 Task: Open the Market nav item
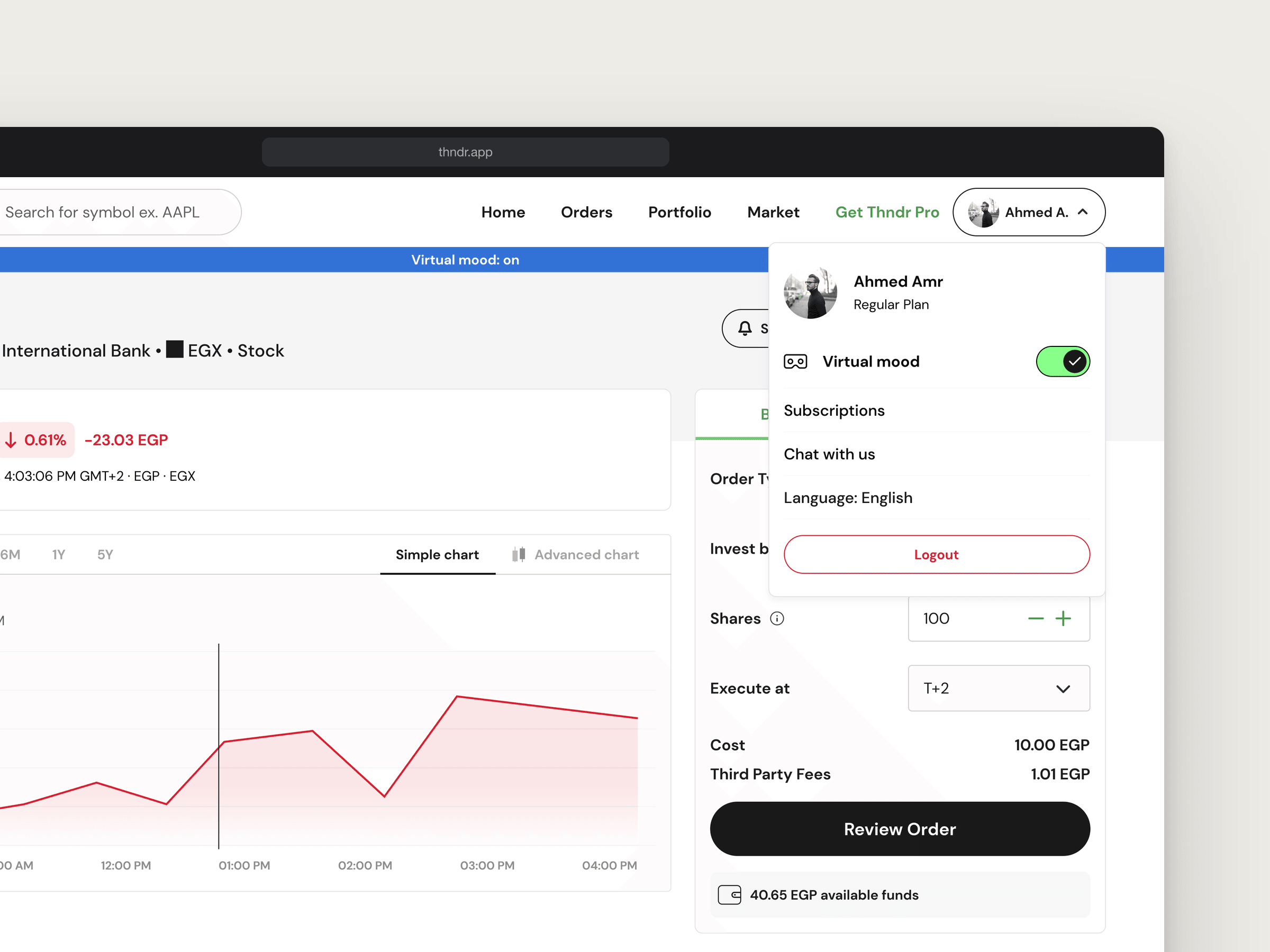pyautogui.click(x=773, y=212)
